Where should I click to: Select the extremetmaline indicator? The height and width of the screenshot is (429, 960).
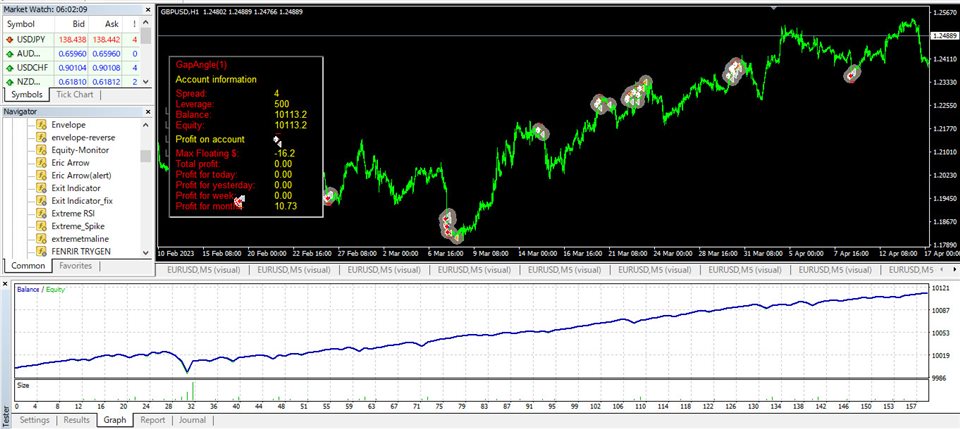(x=80, y=239)
